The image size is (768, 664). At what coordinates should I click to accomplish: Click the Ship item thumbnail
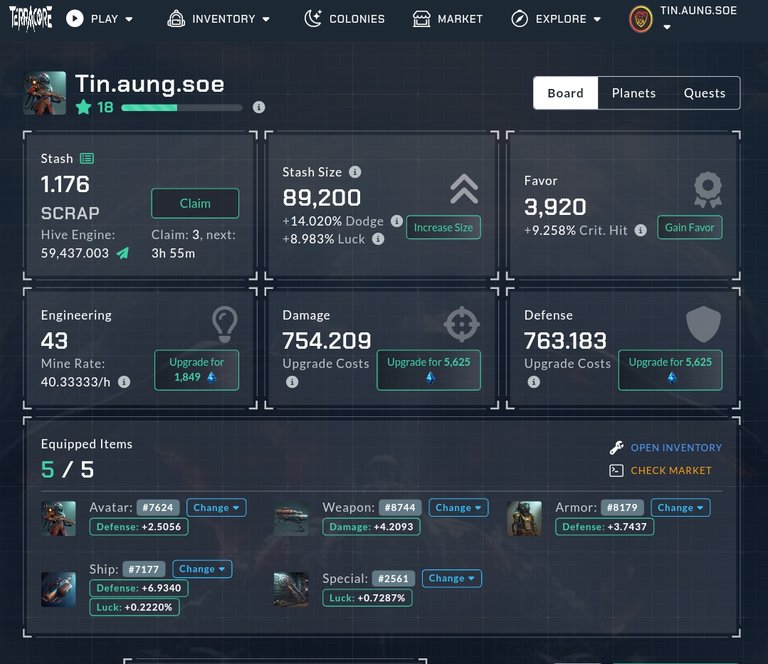pos(58,589)
